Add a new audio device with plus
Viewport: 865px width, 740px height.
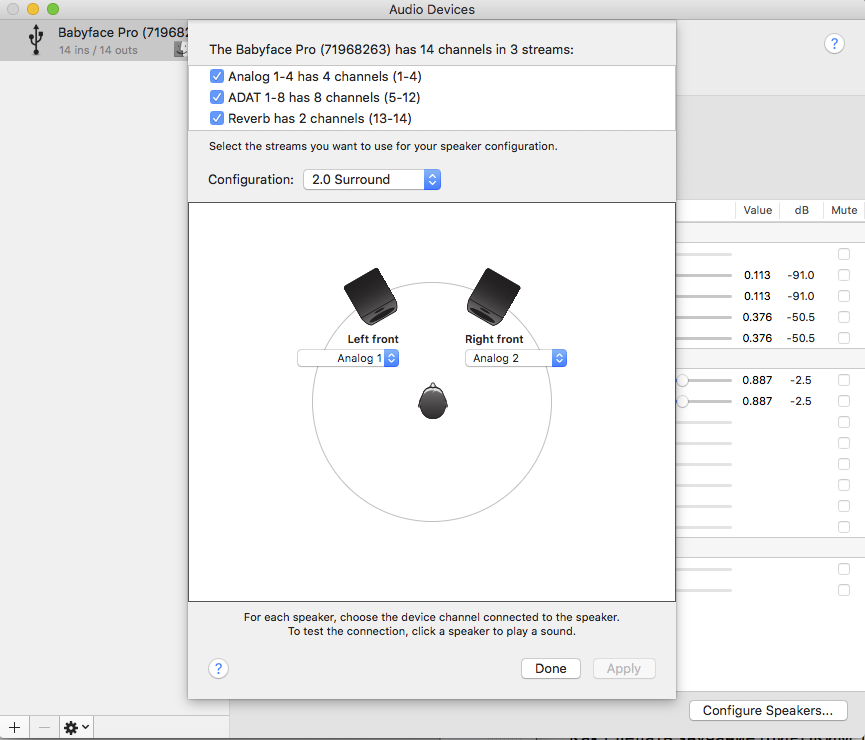pos(14,727)
